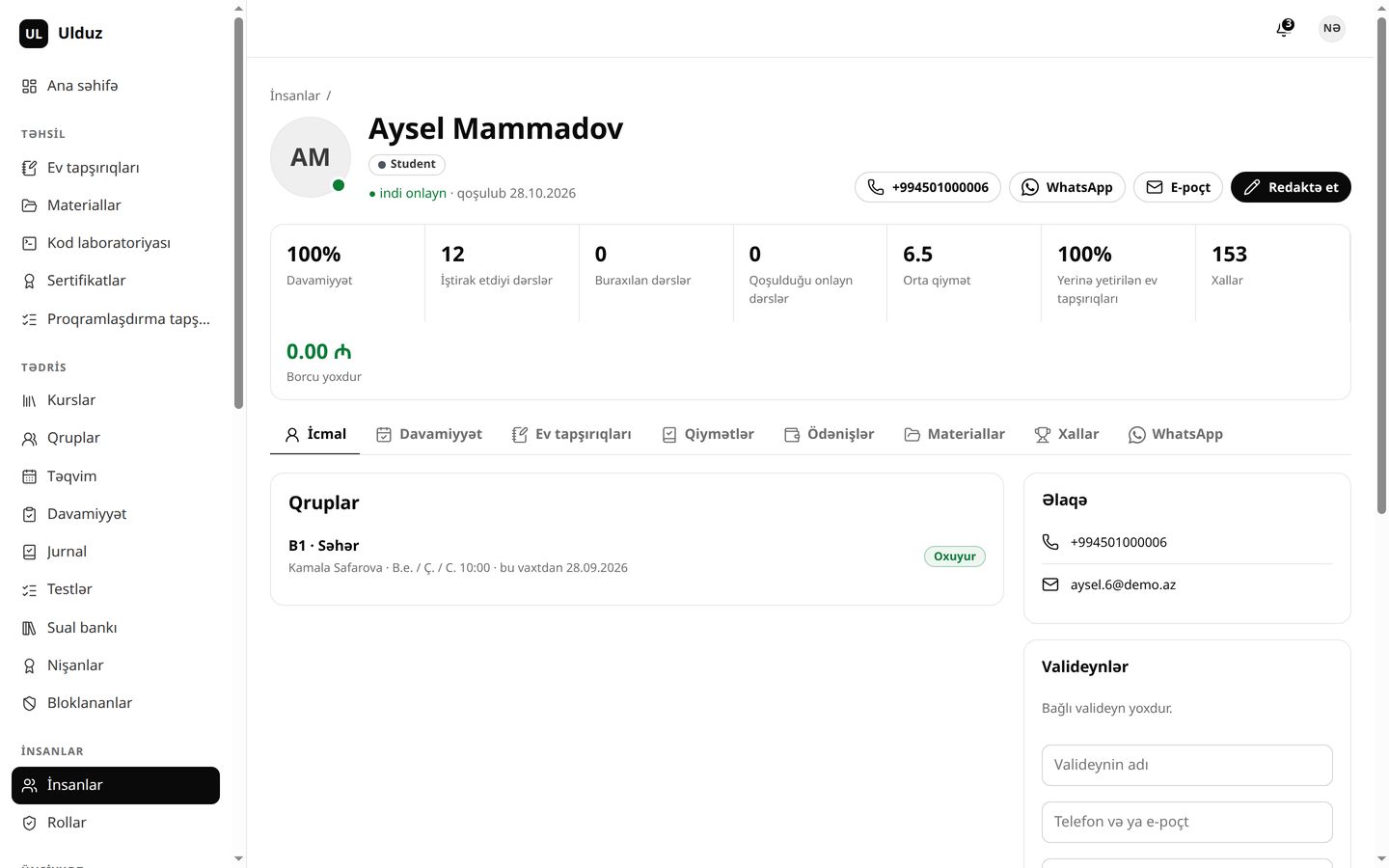The width and height of the screenshot is (1389, 868).
Task: Switch to the Qiymətlər tab
Action: click(708, 434)
